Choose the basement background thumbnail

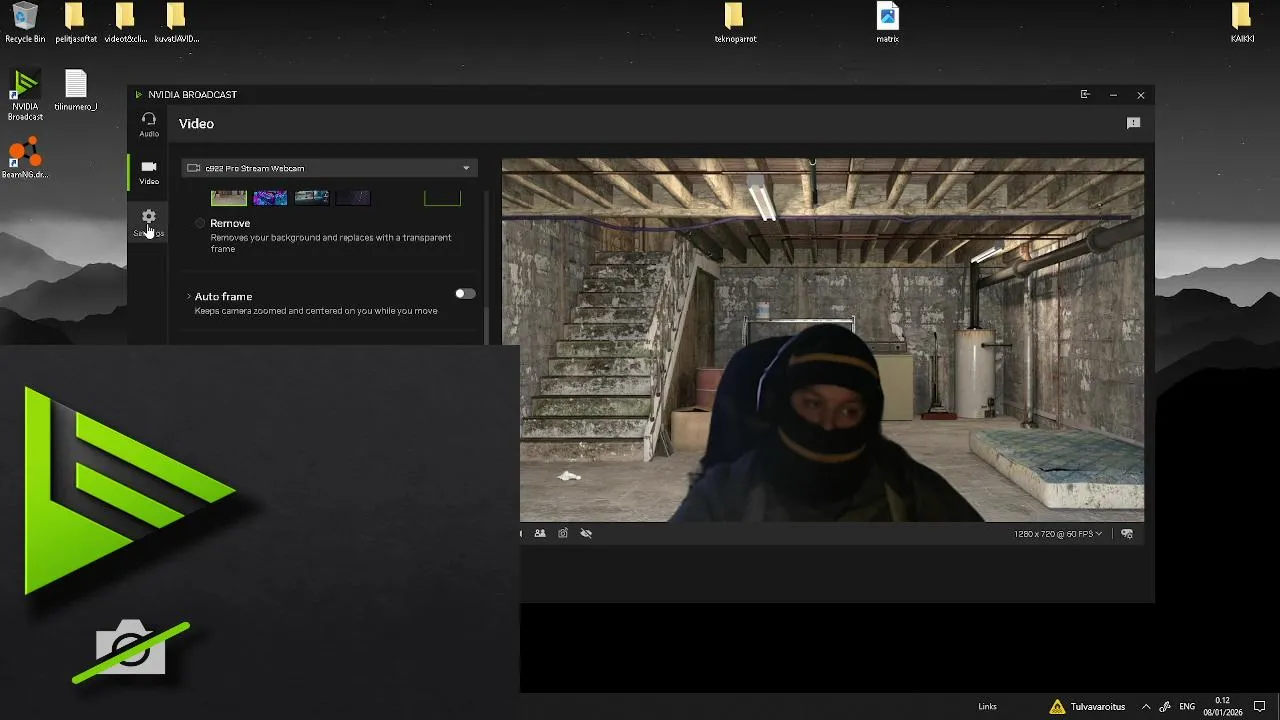[228, 197]
